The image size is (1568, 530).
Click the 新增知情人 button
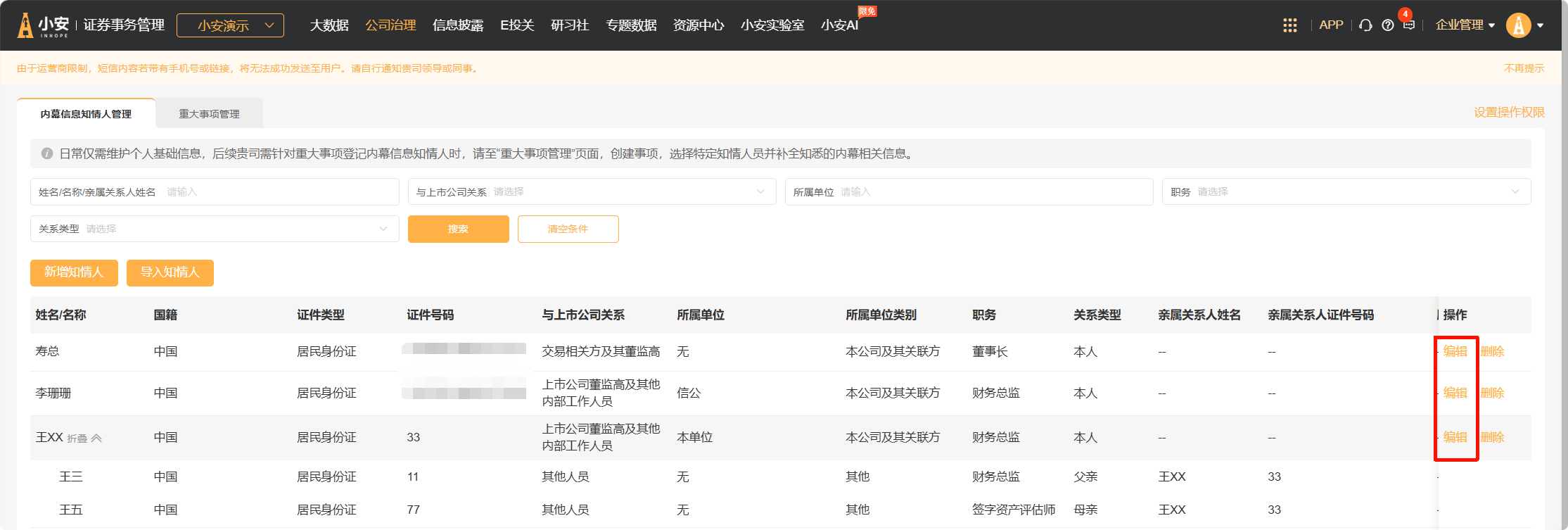[x=74, y=272]
